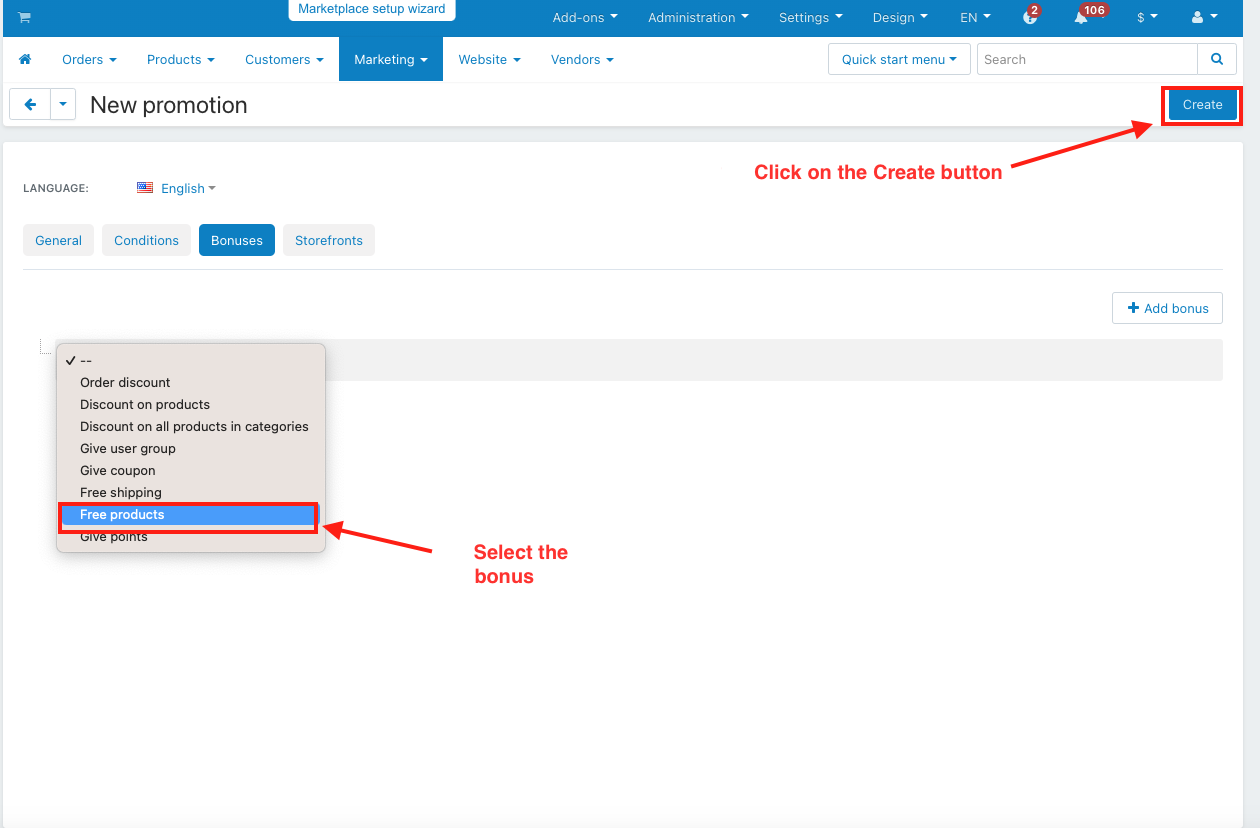Switch to the Storefronts tab
Screen dimensions: 1260x828
coord(329,240)
